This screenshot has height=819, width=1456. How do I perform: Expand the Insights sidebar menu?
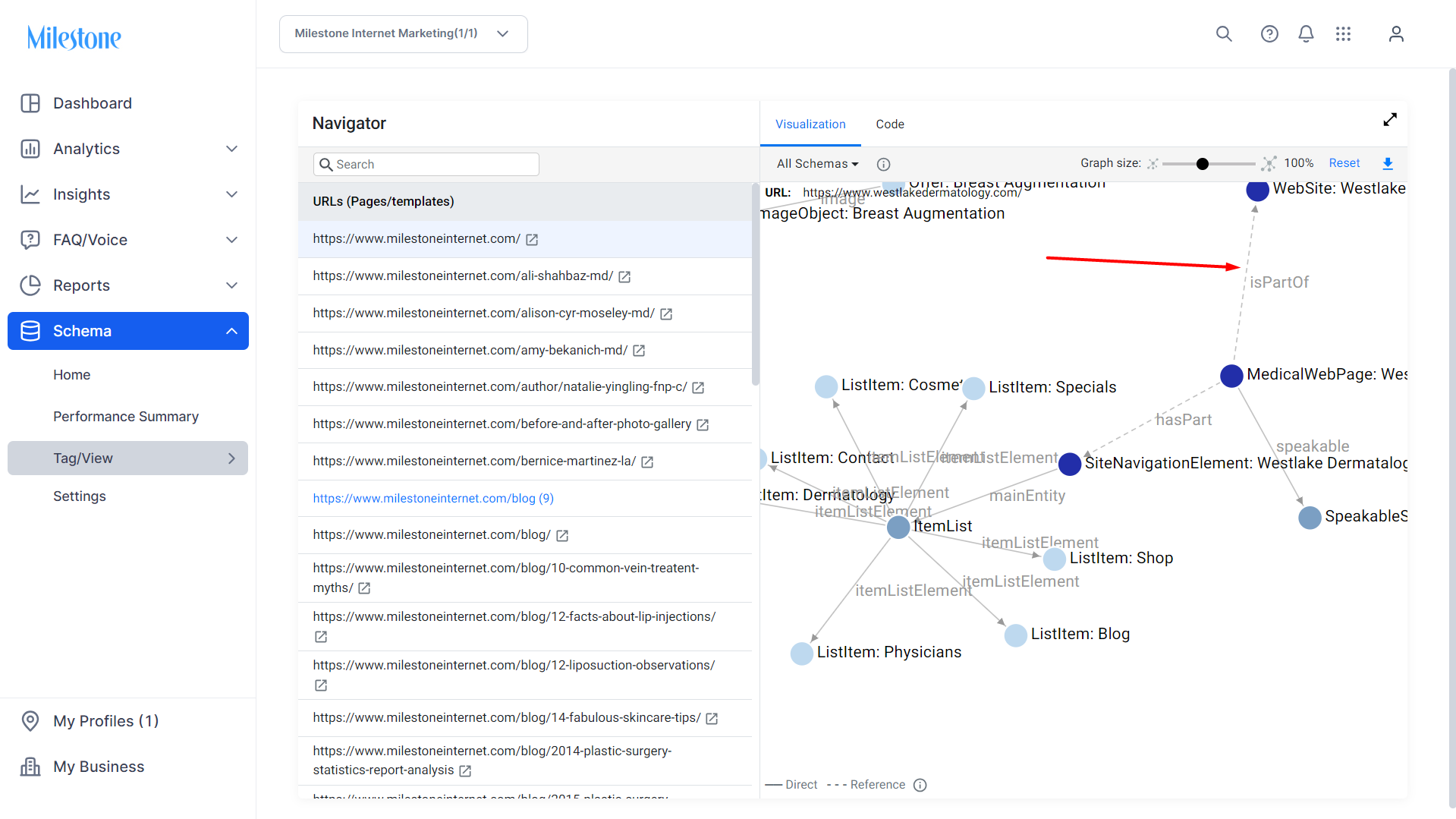pos(232,194)
